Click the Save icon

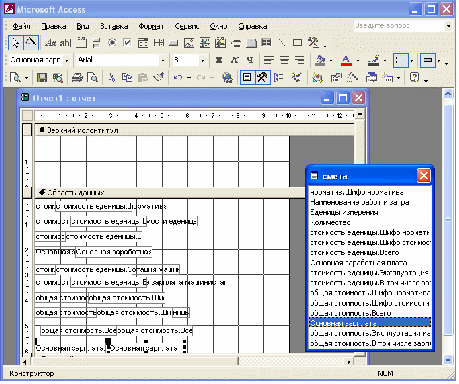pos(42,78)
